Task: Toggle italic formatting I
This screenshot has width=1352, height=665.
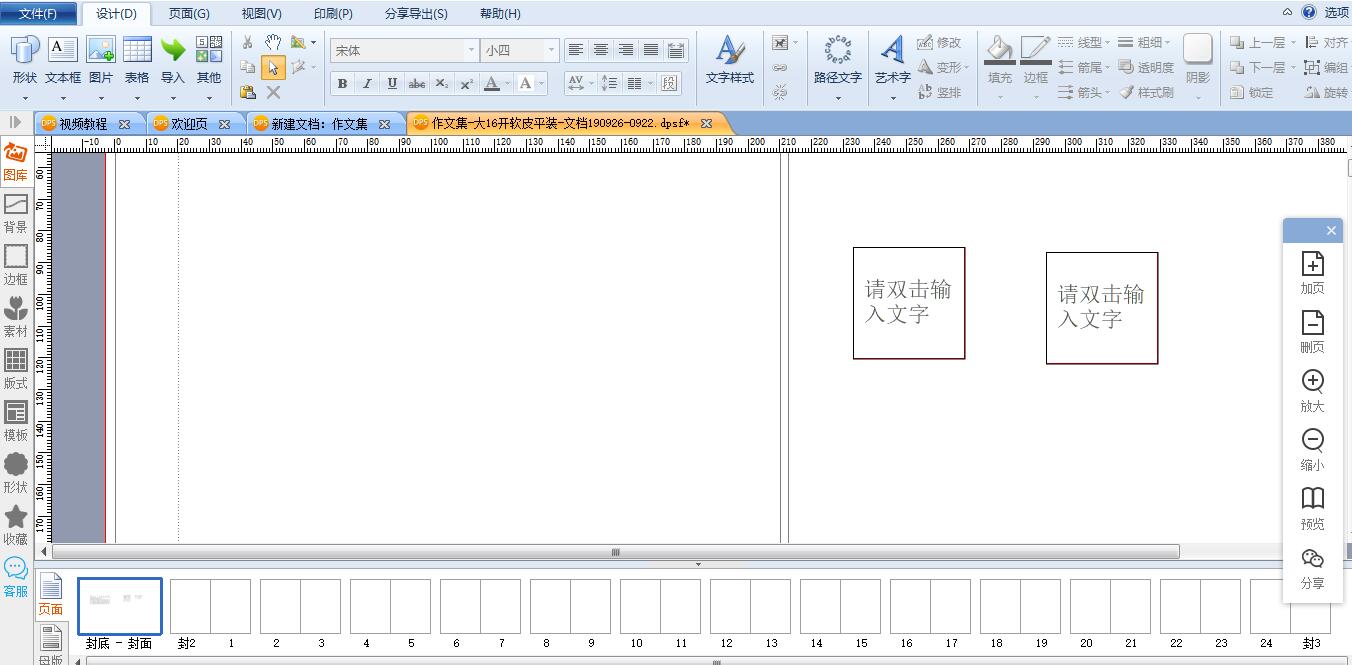Action: pos(367,84)
